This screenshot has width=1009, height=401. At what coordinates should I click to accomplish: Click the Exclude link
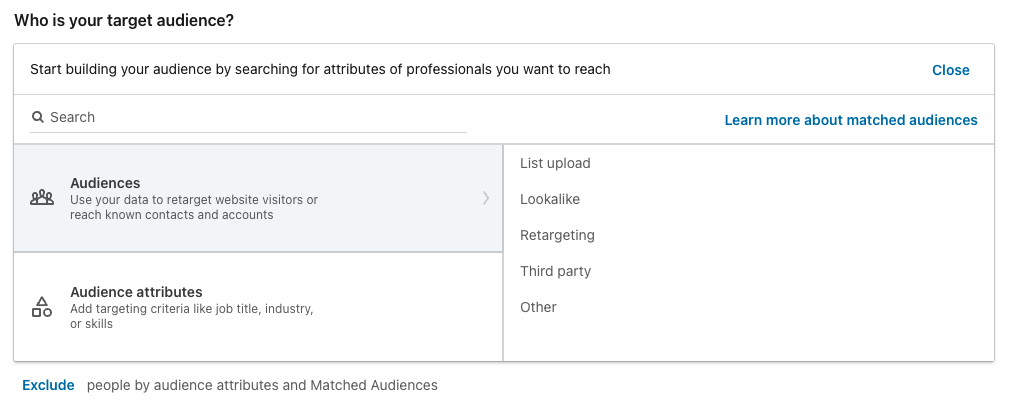pyautogui.click(x=48, y=385)
